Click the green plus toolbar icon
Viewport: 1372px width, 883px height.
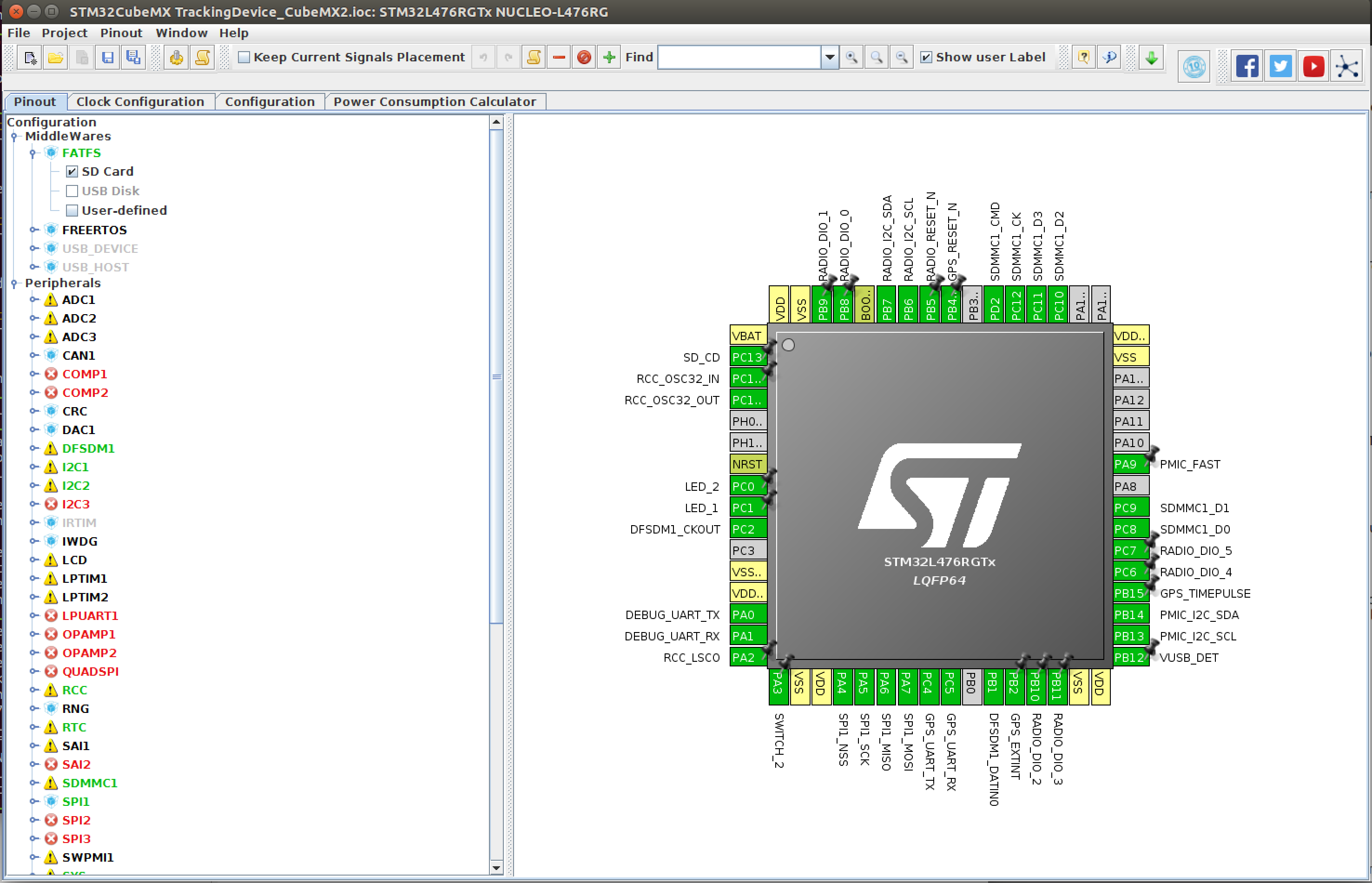(x=609, y=57)
